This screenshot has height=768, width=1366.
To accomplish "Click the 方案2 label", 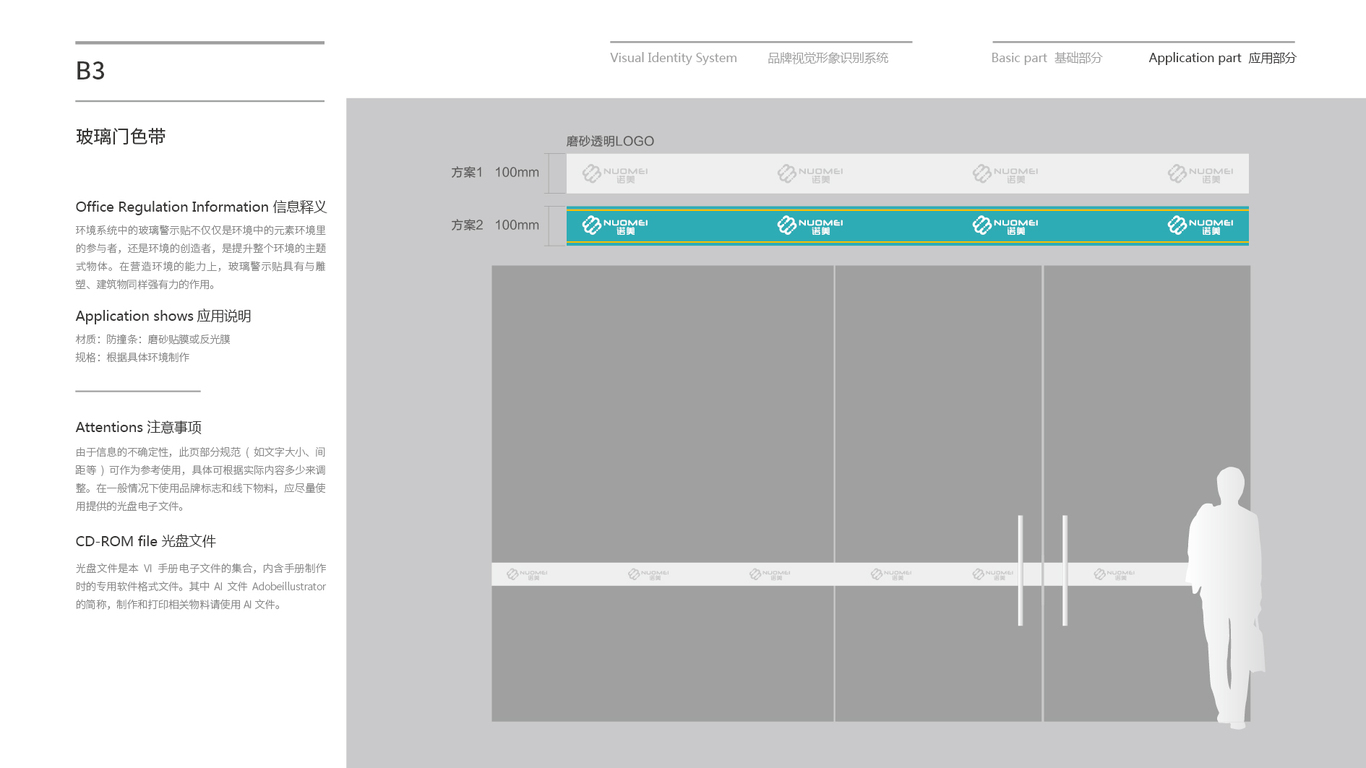I will 467,225.
